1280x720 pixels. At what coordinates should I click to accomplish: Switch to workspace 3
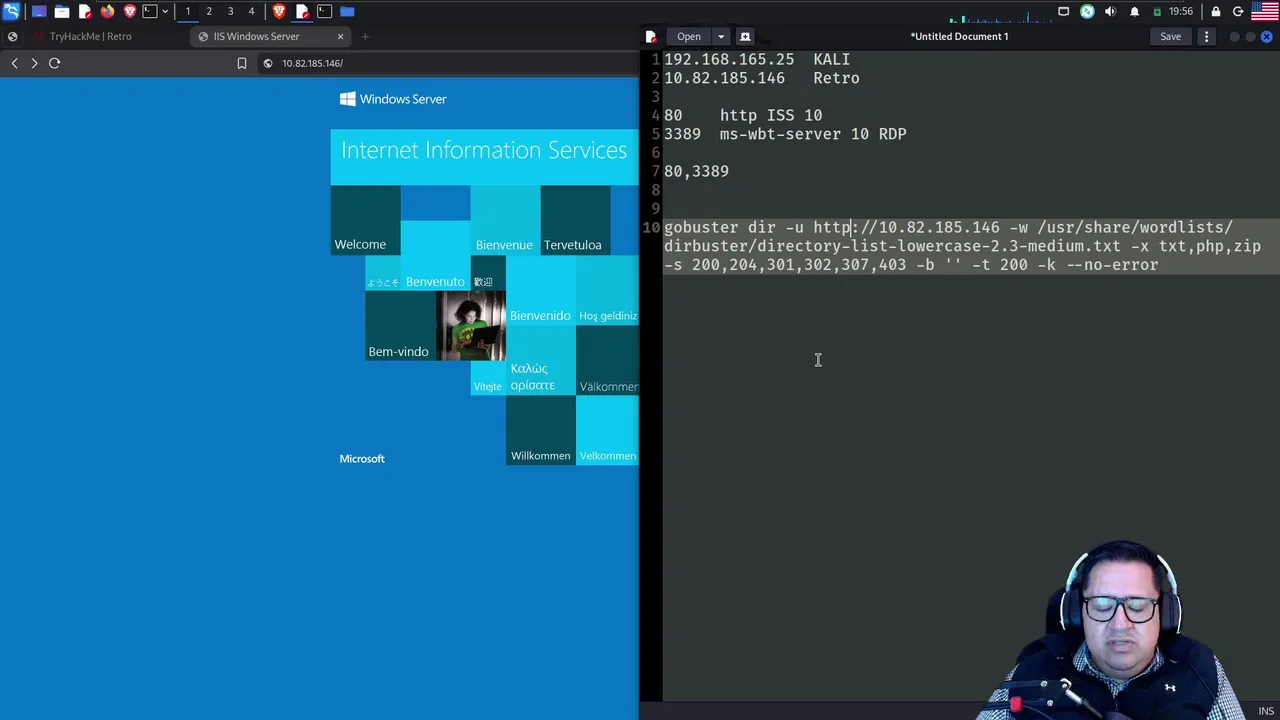tap(230, 11)
